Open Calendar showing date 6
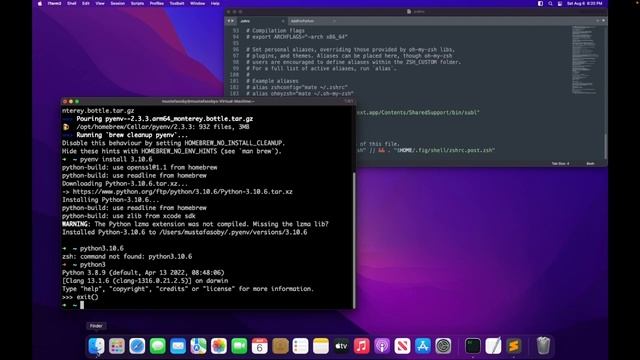 pyautogui.click(x=260, y=346)
